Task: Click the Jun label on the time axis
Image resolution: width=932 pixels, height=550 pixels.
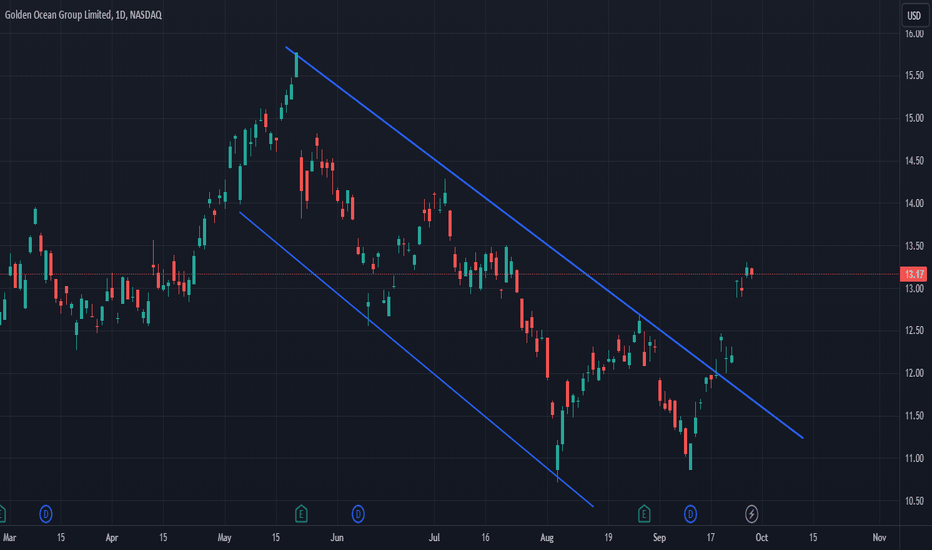Action: [x=337, y=538]
